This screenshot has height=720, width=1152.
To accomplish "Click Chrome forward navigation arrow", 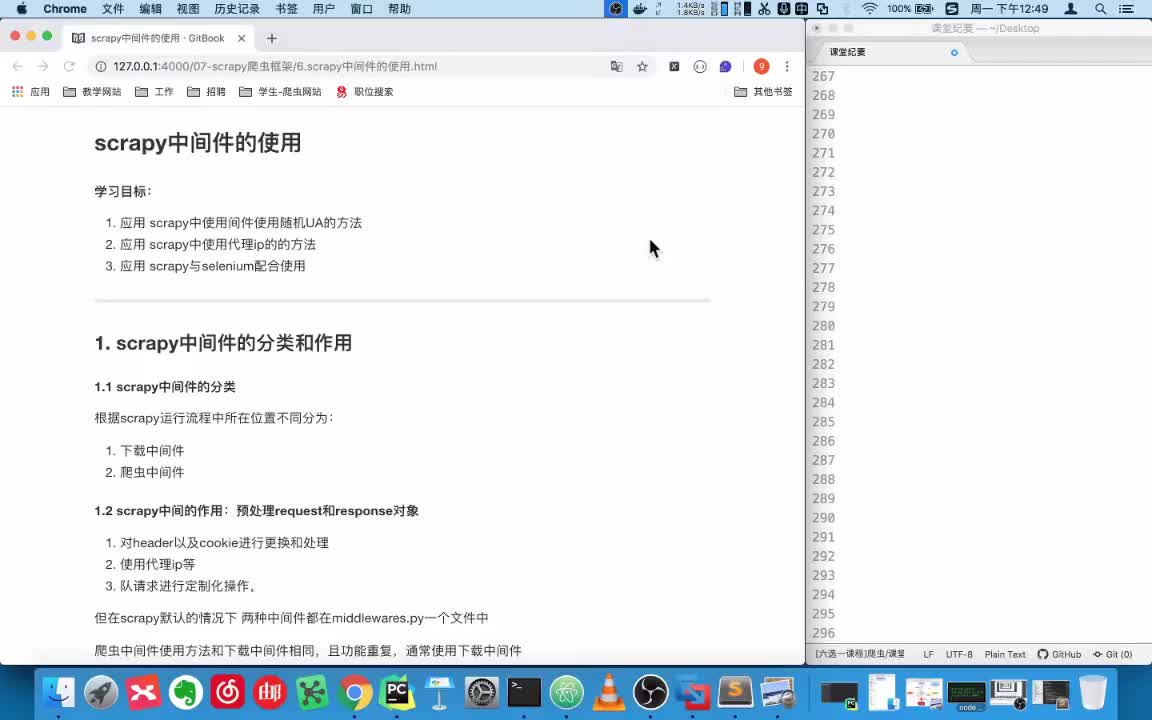I will [x=43, y=66].
